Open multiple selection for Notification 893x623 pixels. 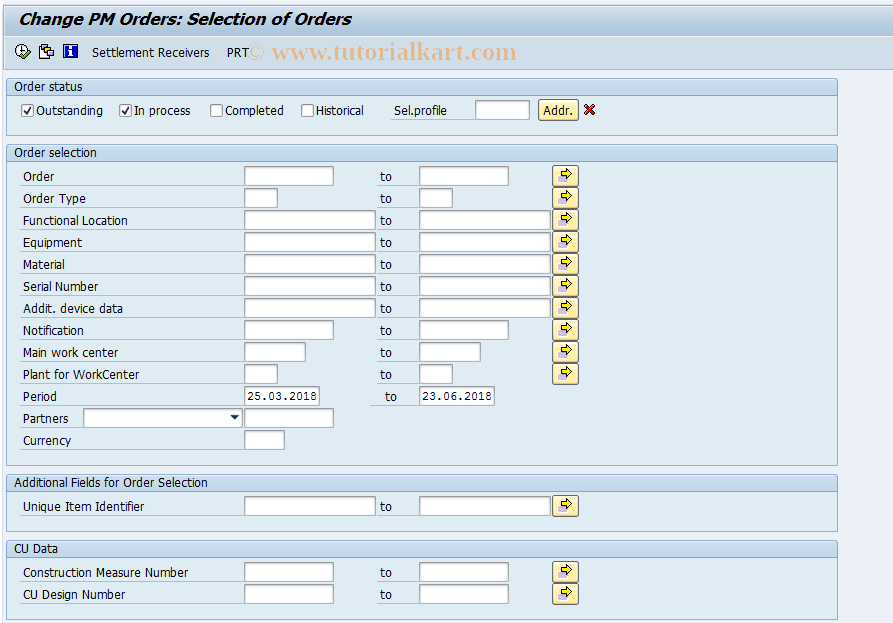pos(565,329)
